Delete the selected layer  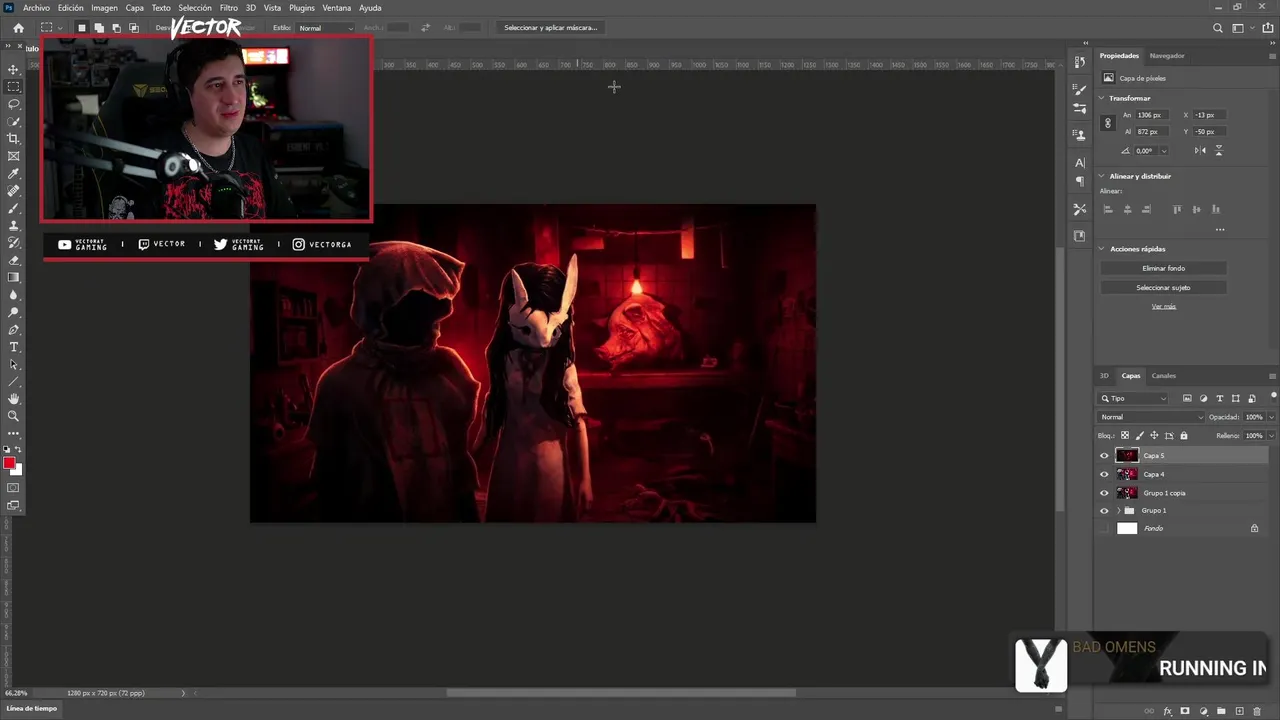1257,711
